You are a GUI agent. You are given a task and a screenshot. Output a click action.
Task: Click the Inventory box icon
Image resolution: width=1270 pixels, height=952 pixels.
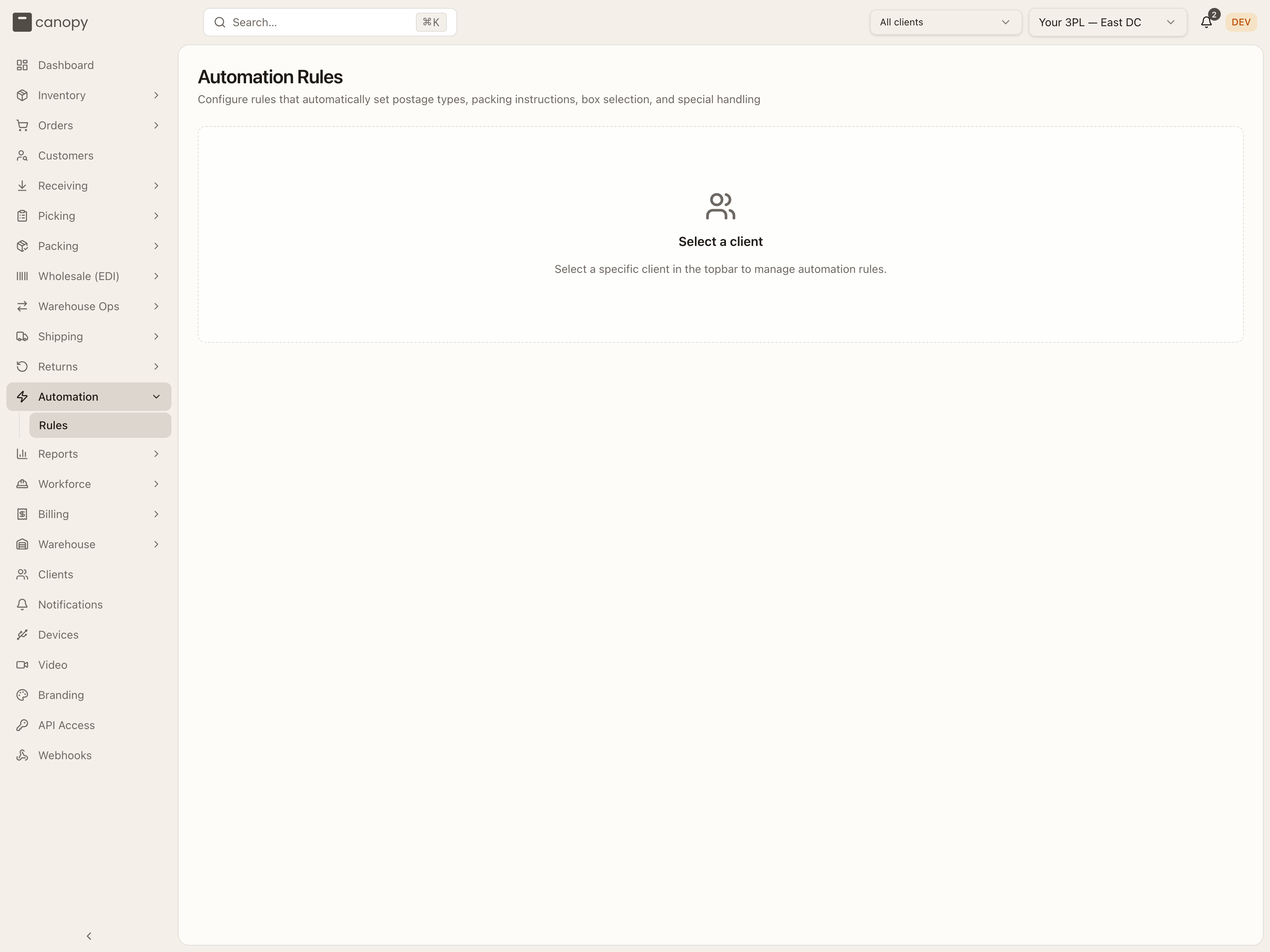point(22,95)
